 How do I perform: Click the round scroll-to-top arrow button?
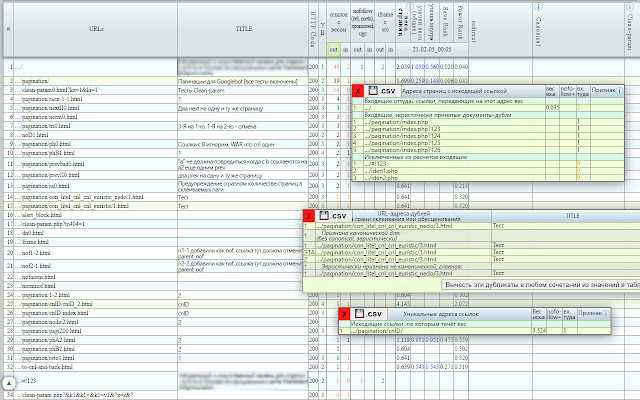pyautogui.click(x=10, y=381)
